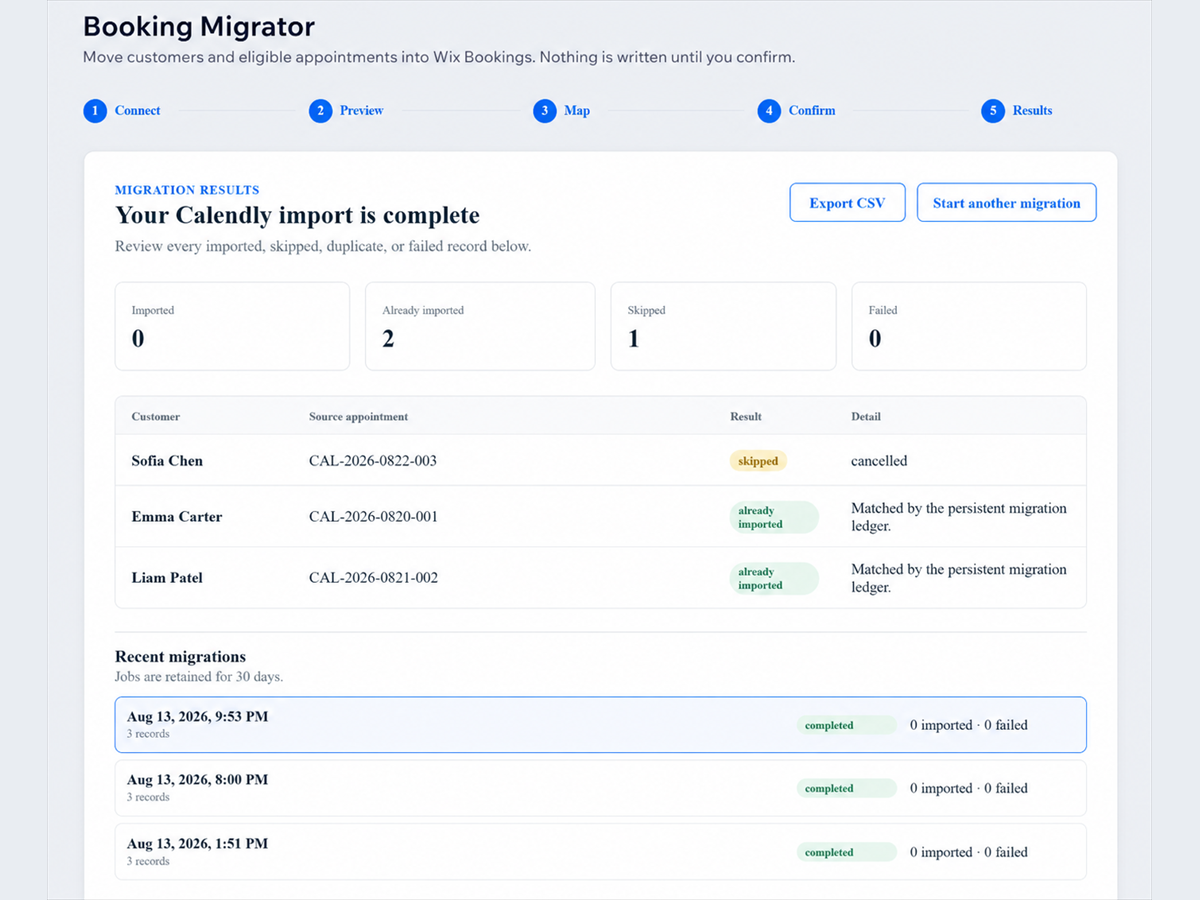
Task: Click Liam Patel's already imported badge
Action: (x=773, y=578)
